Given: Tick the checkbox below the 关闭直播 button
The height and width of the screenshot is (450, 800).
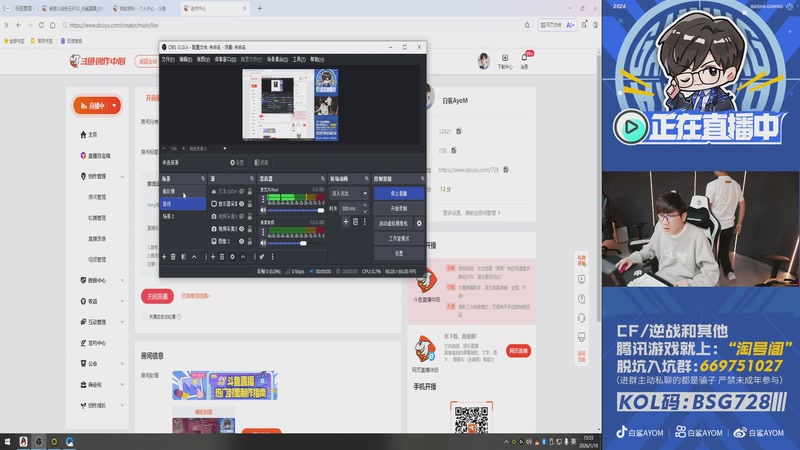Looking at the screenshot, I should pyautogui.click(x=145, y=316).
